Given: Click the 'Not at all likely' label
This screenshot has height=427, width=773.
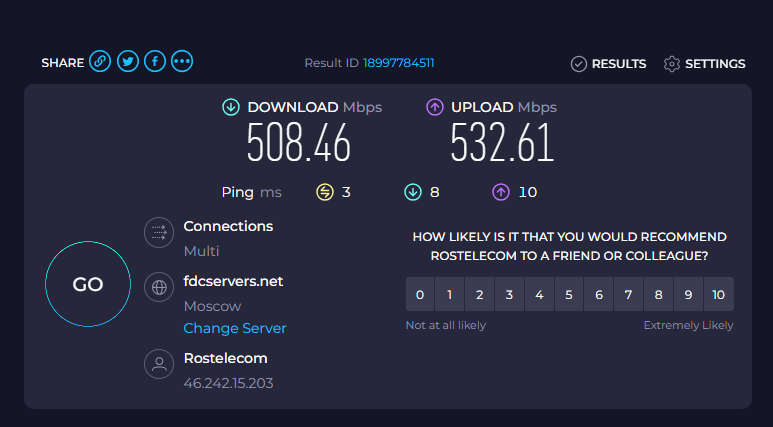Looking at the screenshot, I should point(446,325).
